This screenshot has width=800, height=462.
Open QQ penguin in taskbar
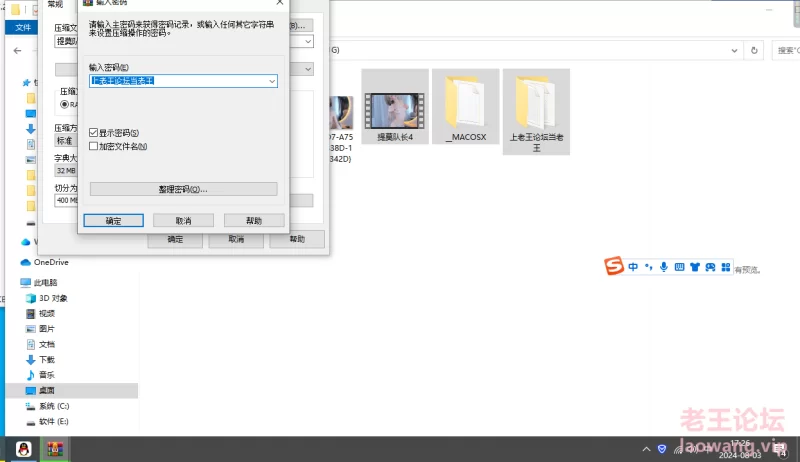tap(23, 449)
